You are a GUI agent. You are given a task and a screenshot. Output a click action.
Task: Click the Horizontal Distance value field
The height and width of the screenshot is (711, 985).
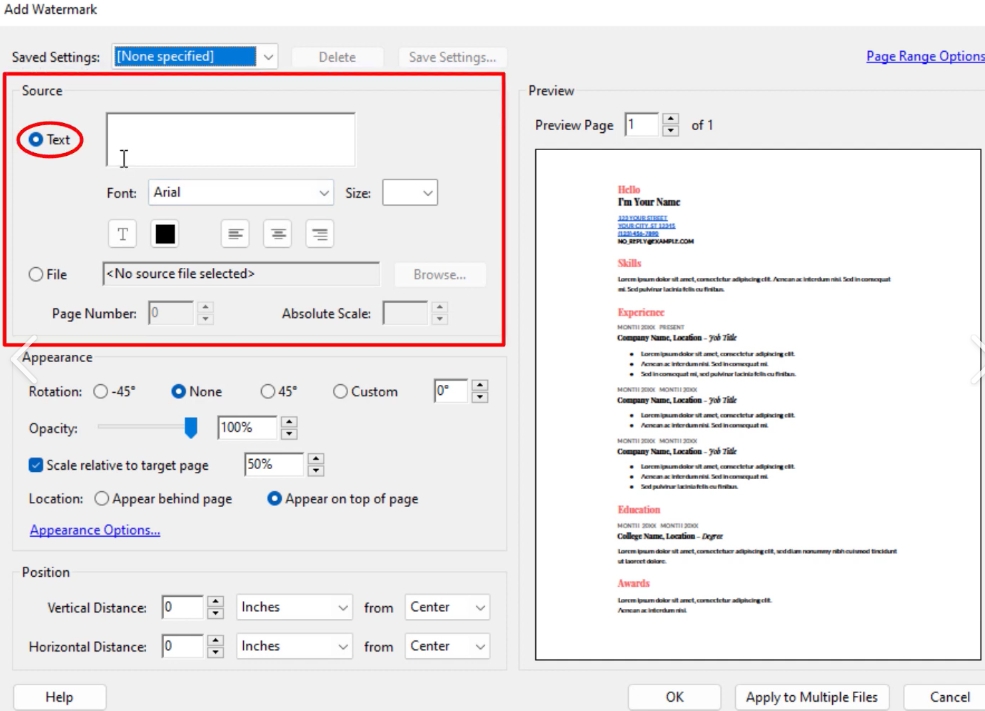click(x=182, y=646)
